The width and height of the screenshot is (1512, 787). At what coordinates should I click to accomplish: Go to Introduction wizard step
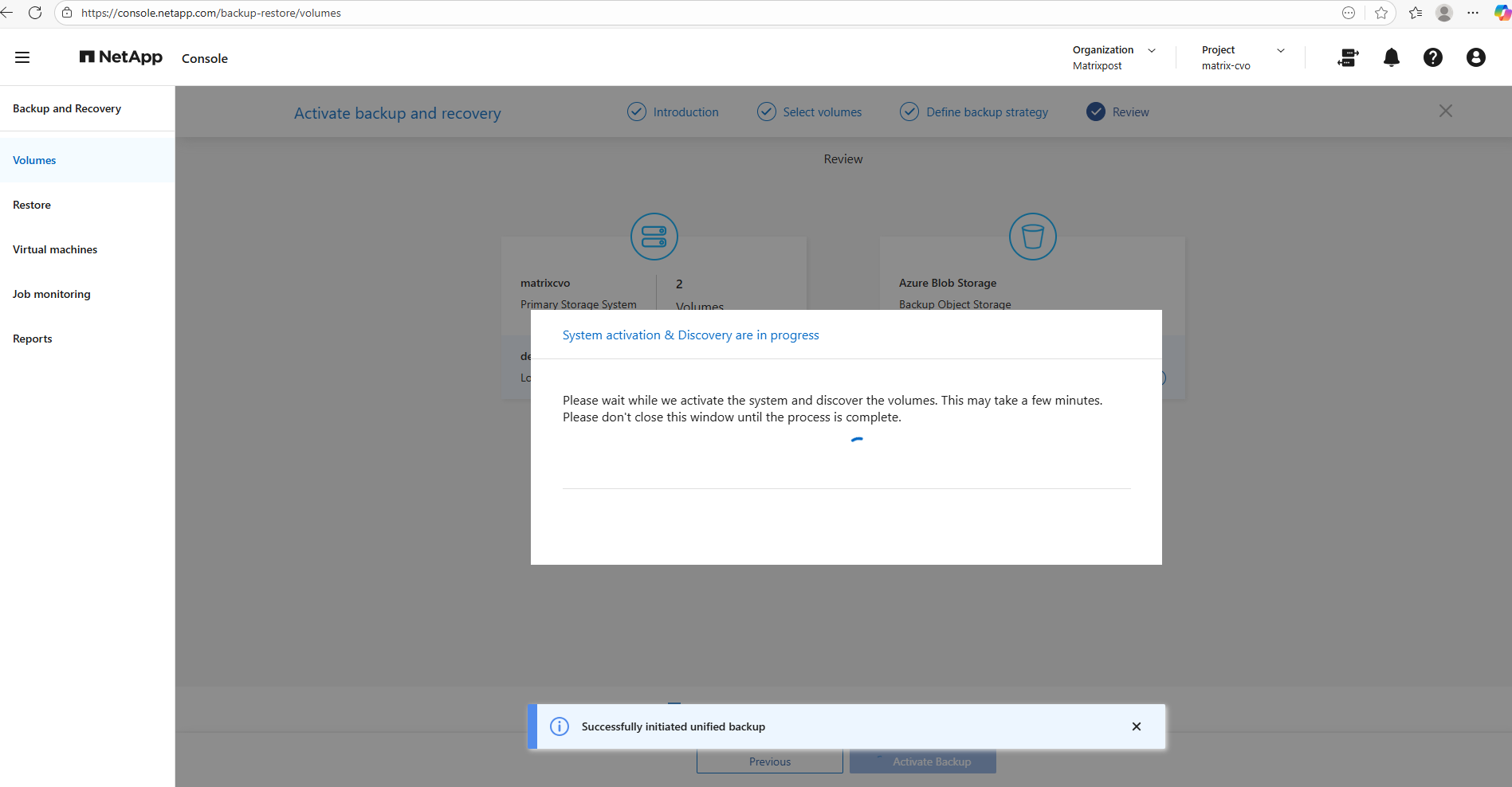click(x=686, y=112)
